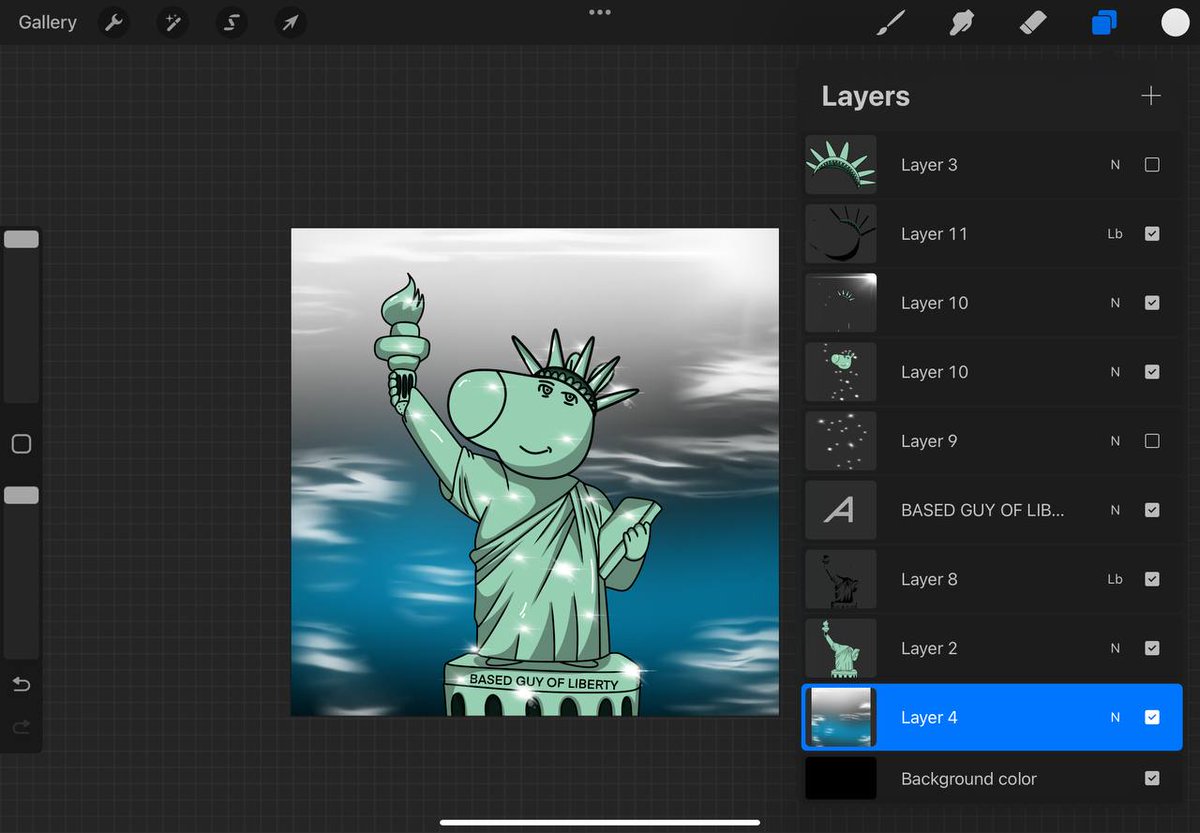Tap the Layer 4 sky thumbnail
The image size is (1200, 833).
tap(841, 717)
